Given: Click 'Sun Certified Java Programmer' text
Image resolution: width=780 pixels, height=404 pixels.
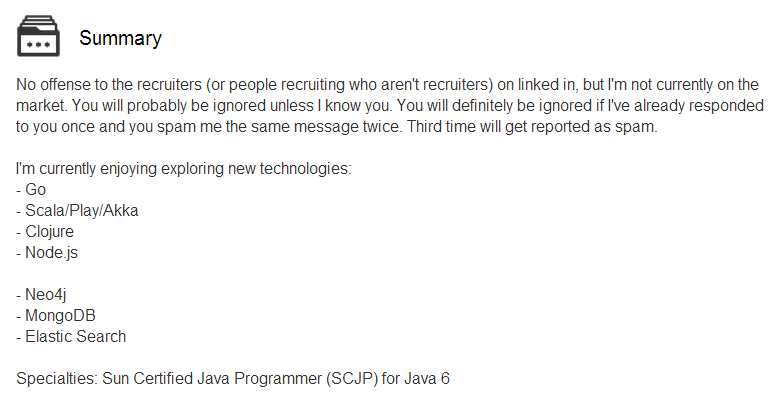Looking at the screenshot, I should [212, 379].
